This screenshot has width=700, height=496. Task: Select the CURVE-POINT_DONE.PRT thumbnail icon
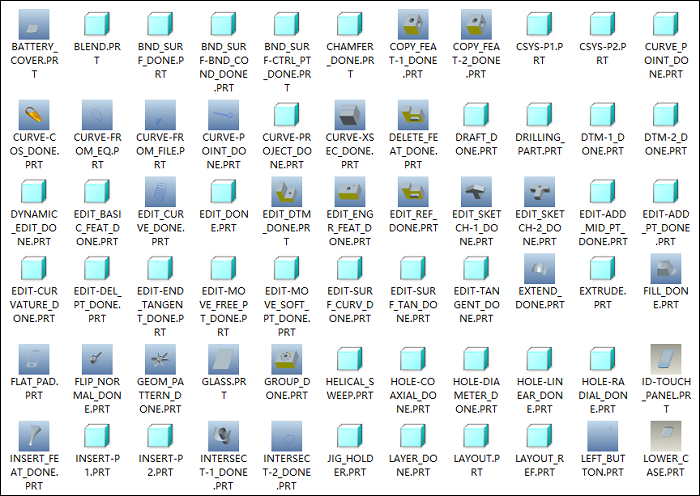tap(224, 115)
